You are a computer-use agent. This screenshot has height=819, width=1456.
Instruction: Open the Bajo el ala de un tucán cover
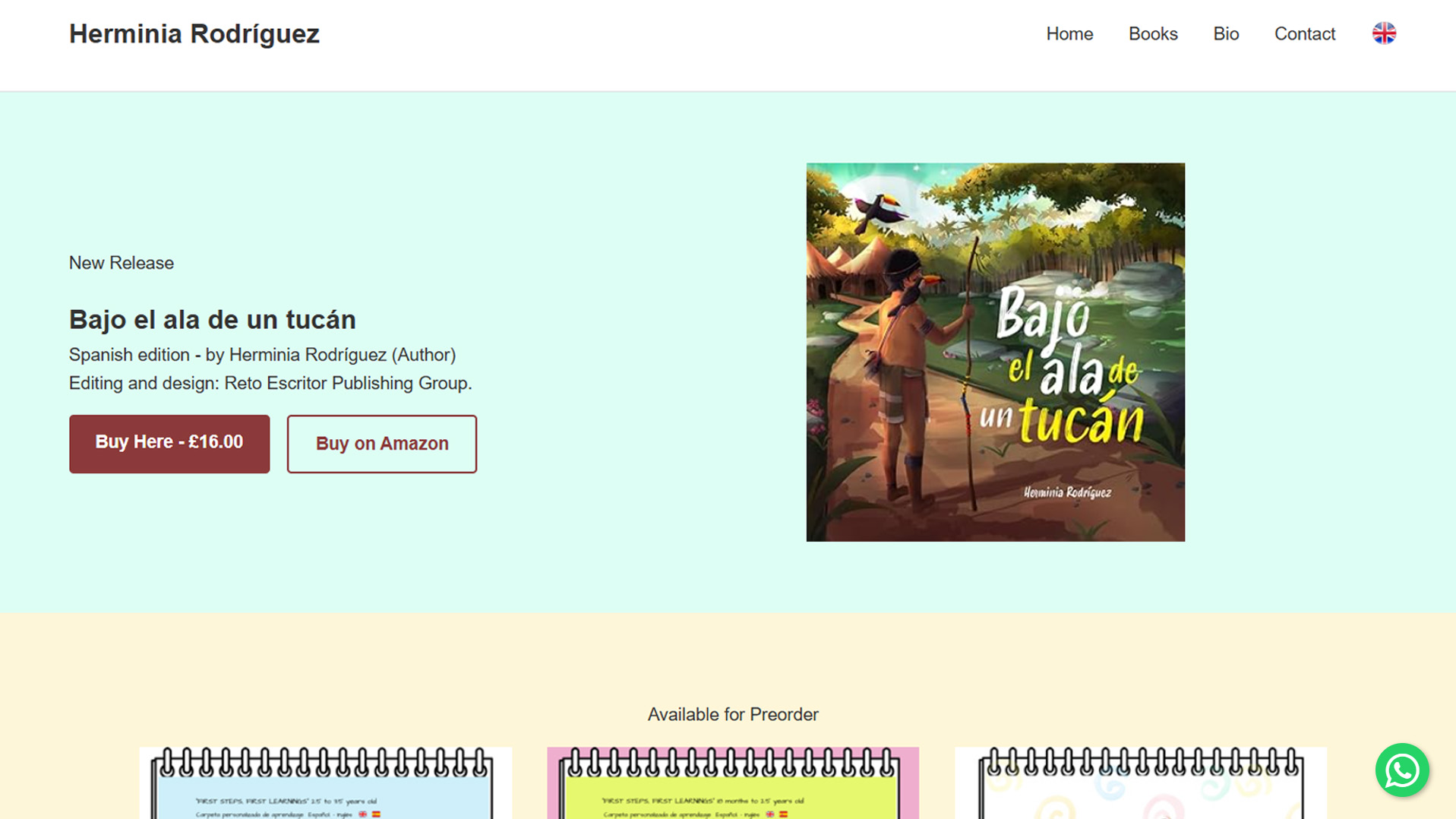coord(995,352)
